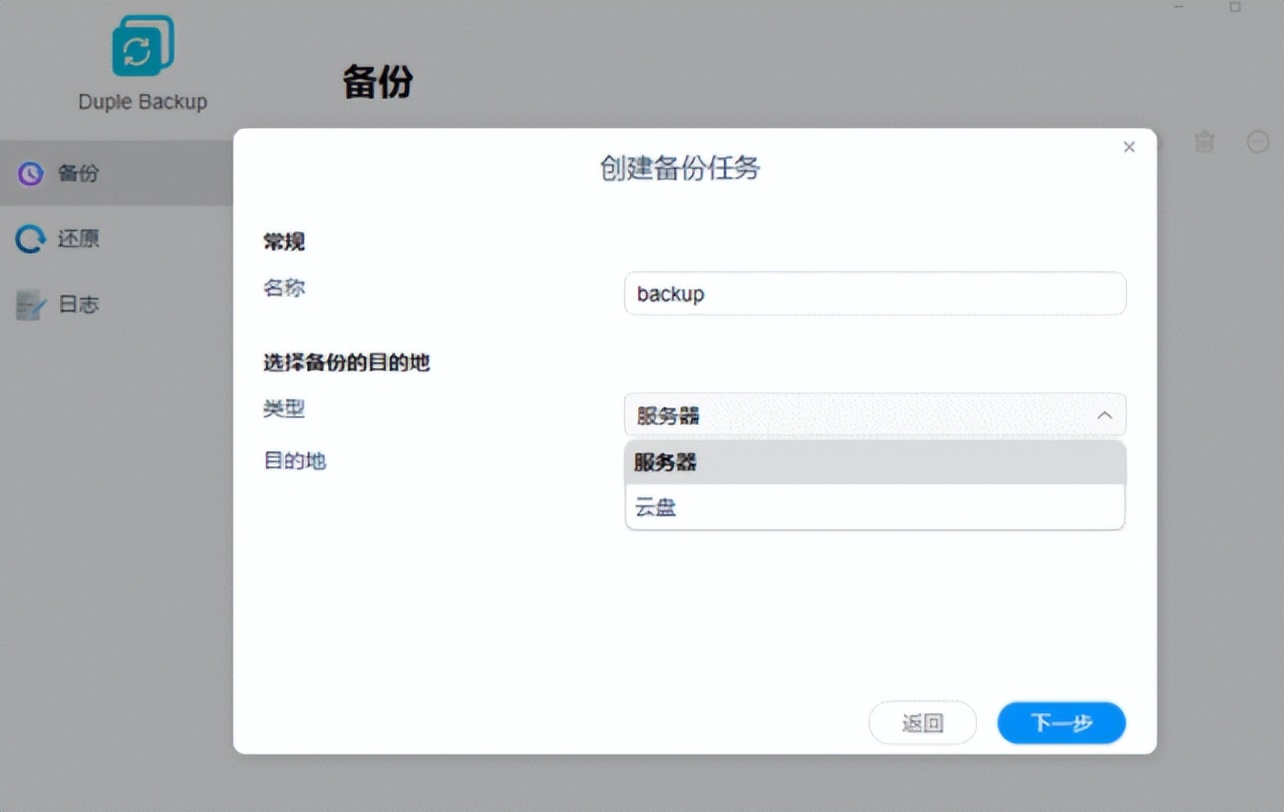Click the Duple Backup application logo
This screenshot has height=812, width=1284.
[x=141, y=44]
